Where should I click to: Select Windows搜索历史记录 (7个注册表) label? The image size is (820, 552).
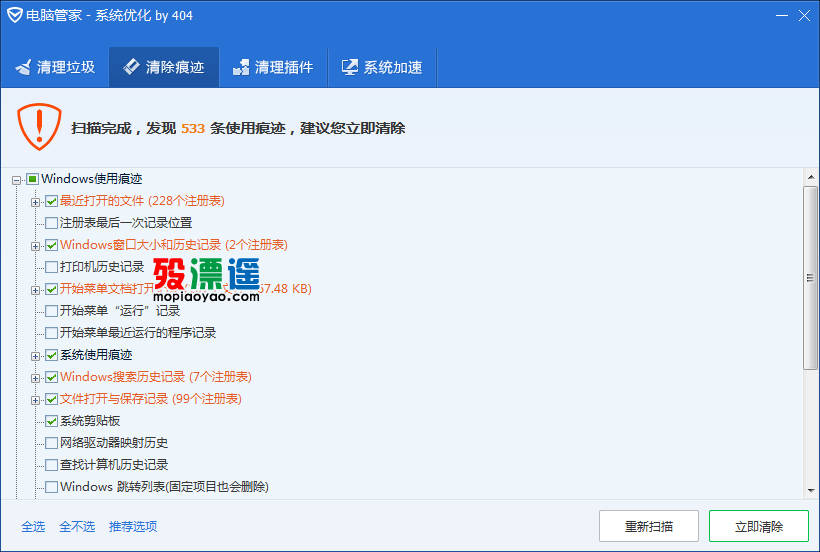[156, 377]
